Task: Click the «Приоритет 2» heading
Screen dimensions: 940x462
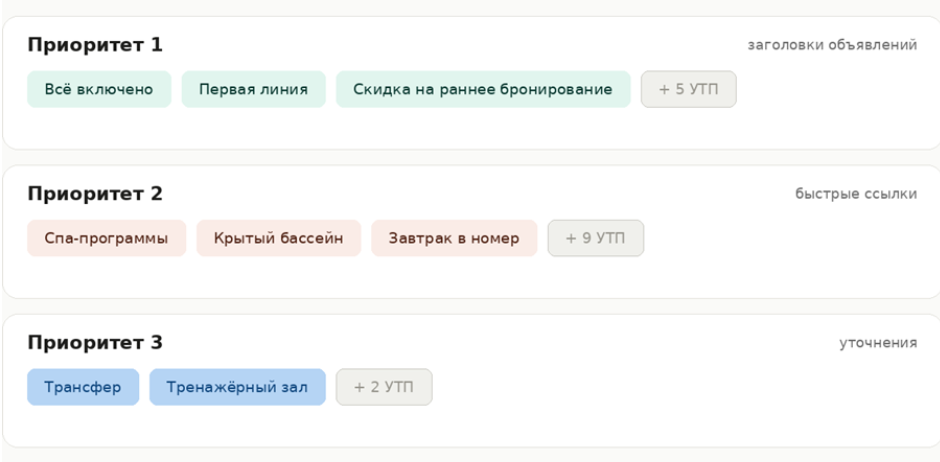Action: pos(95,194)
